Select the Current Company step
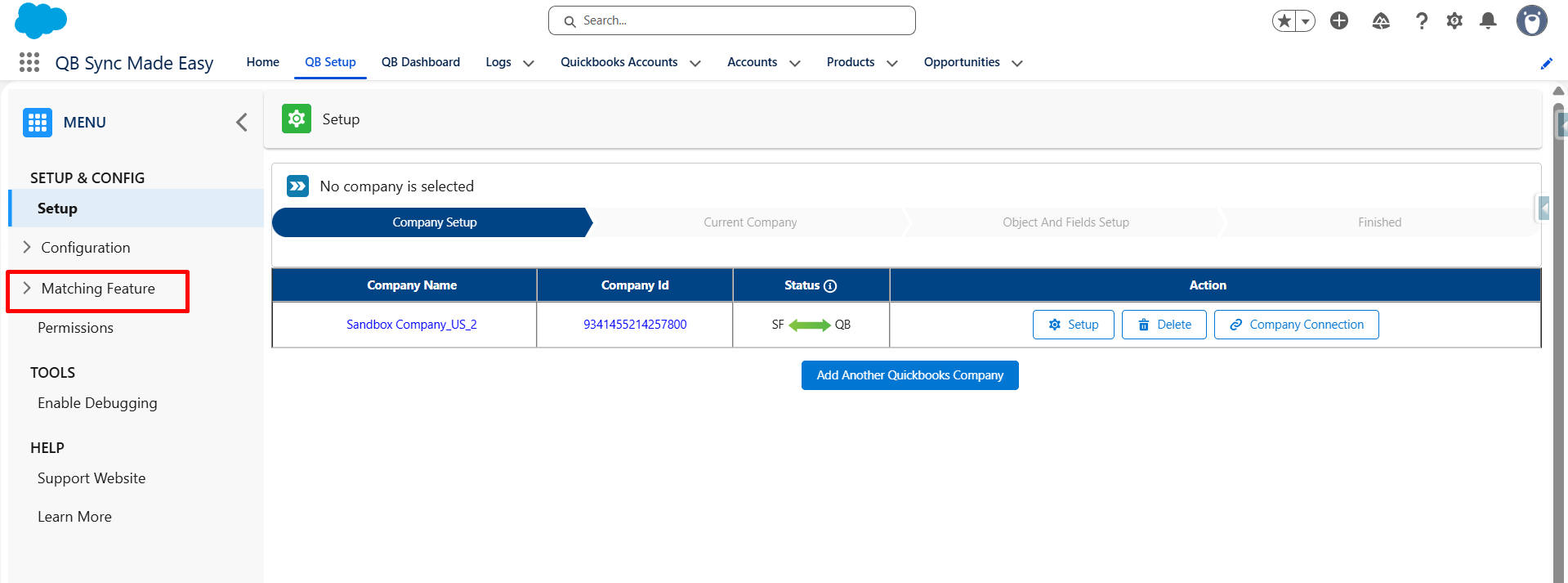The image size is (1568, 583). click(x=750, y=222)
